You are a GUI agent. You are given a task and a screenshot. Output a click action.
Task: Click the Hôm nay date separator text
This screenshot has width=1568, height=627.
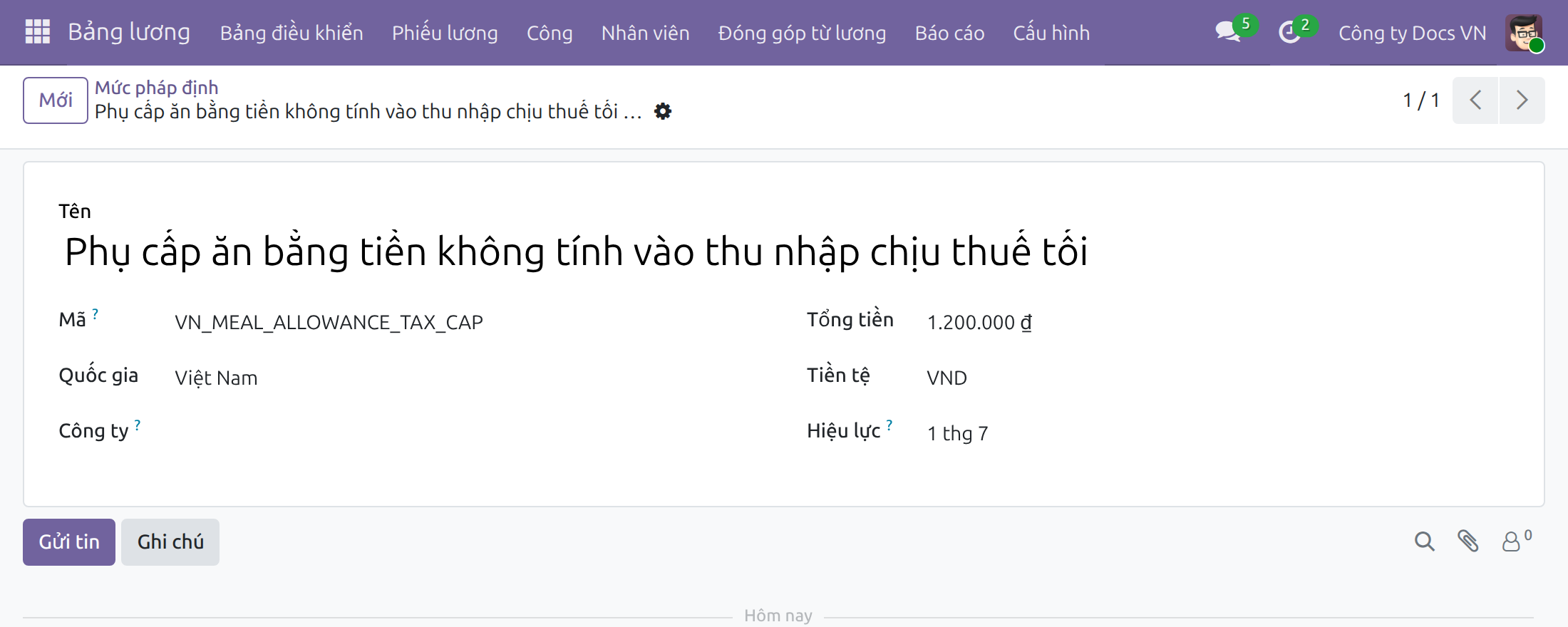[778, 616]
